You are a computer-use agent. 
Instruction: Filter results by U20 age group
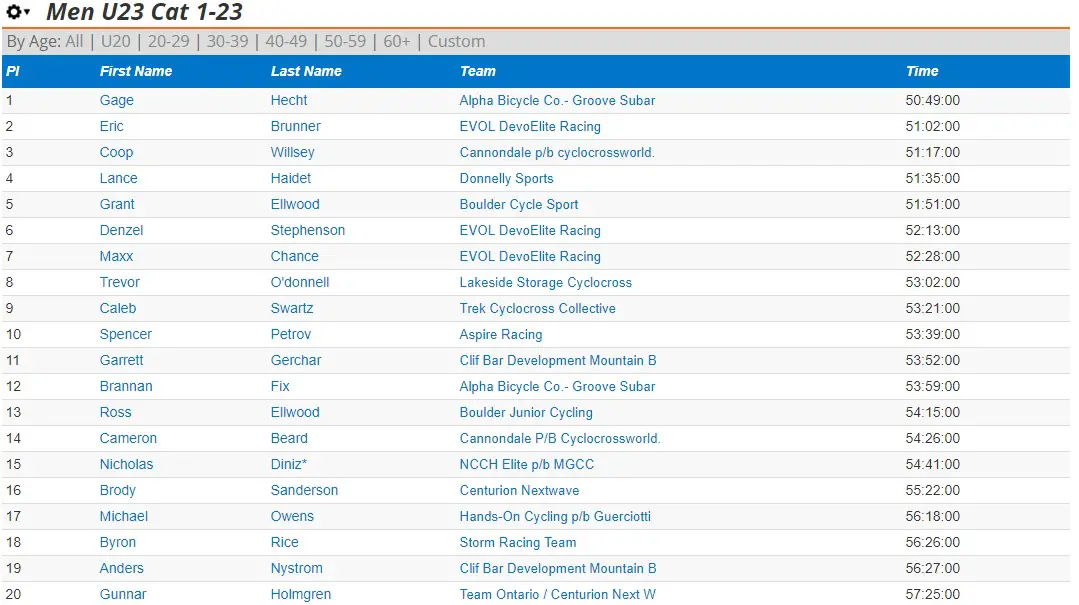116,41
